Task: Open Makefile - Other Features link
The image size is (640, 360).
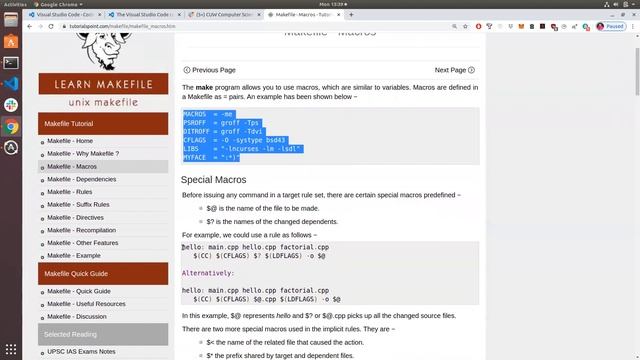Action: point(83,243)
